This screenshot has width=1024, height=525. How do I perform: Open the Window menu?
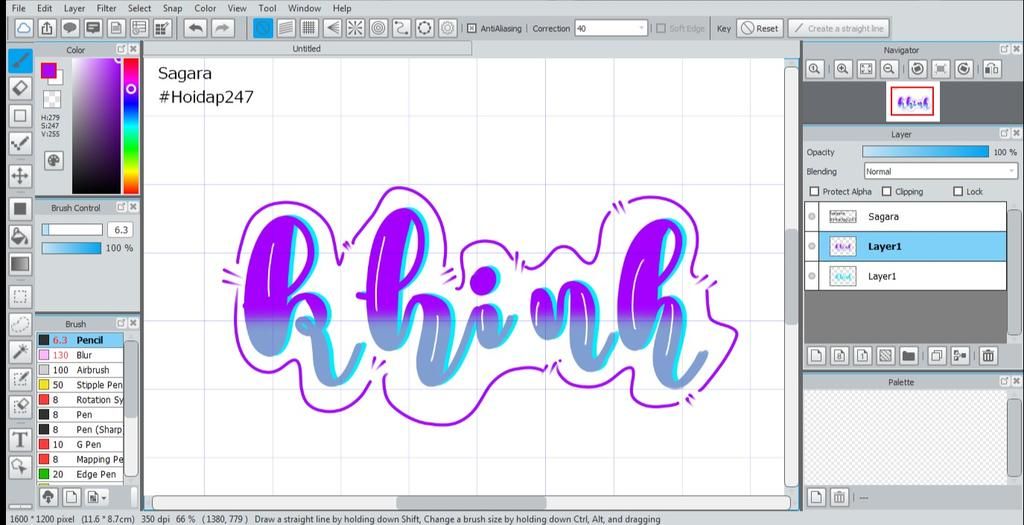point(304,8)
